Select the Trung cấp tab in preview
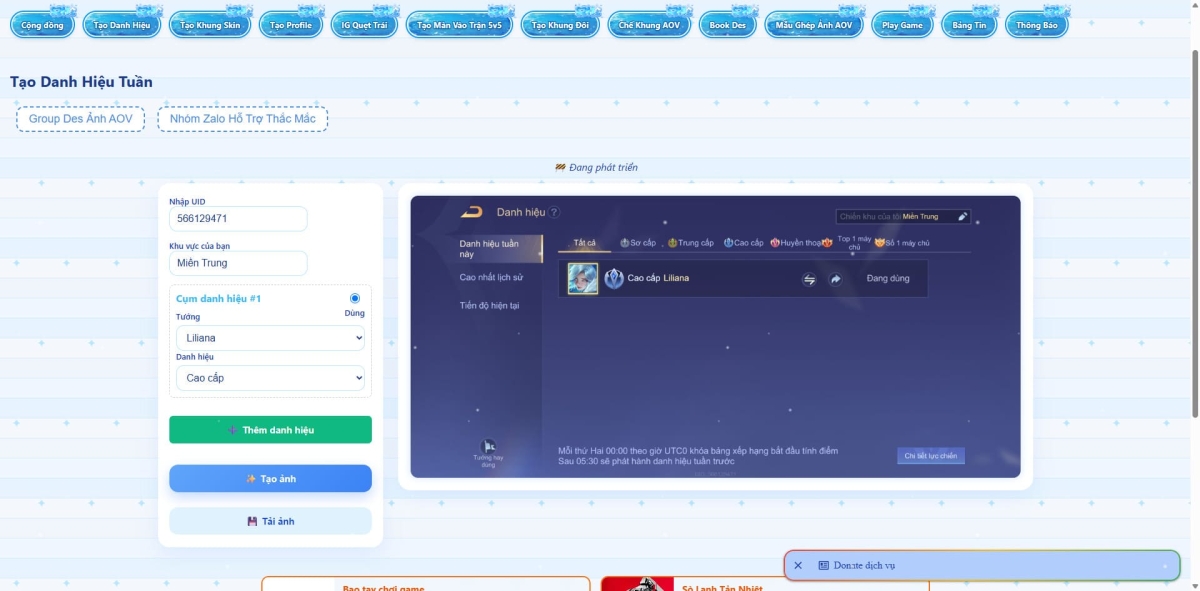The image size is (1200, 591). tap(691, 243)
